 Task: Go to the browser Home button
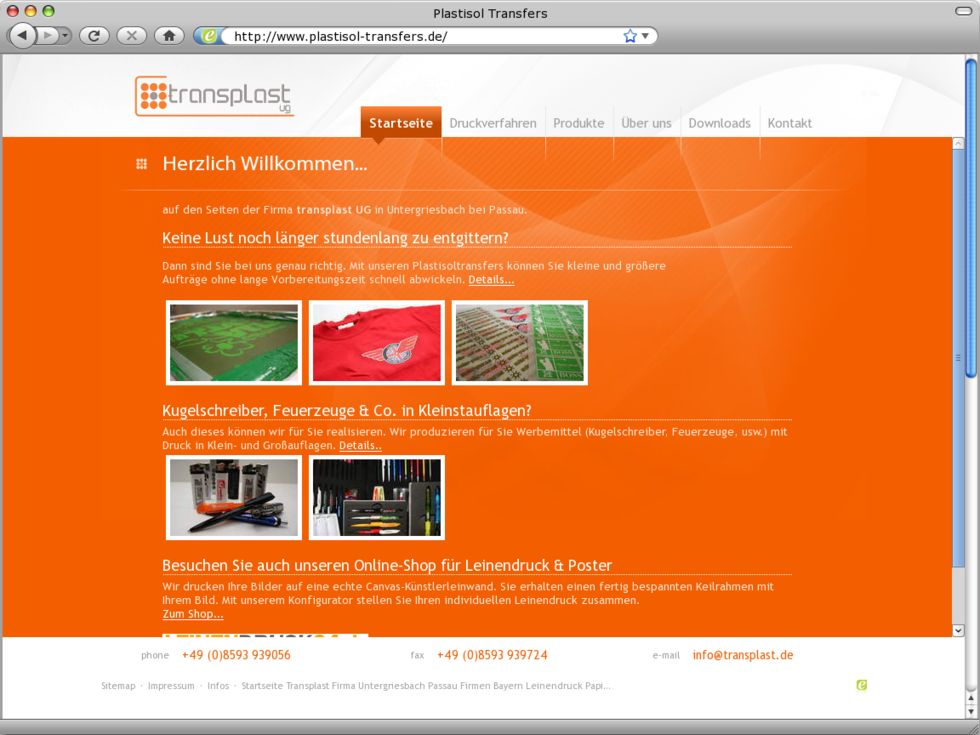169,36
